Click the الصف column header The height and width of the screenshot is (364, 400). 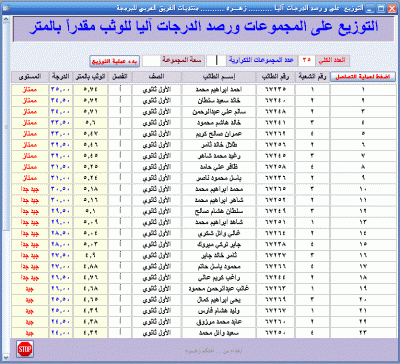tap(157, 77)
